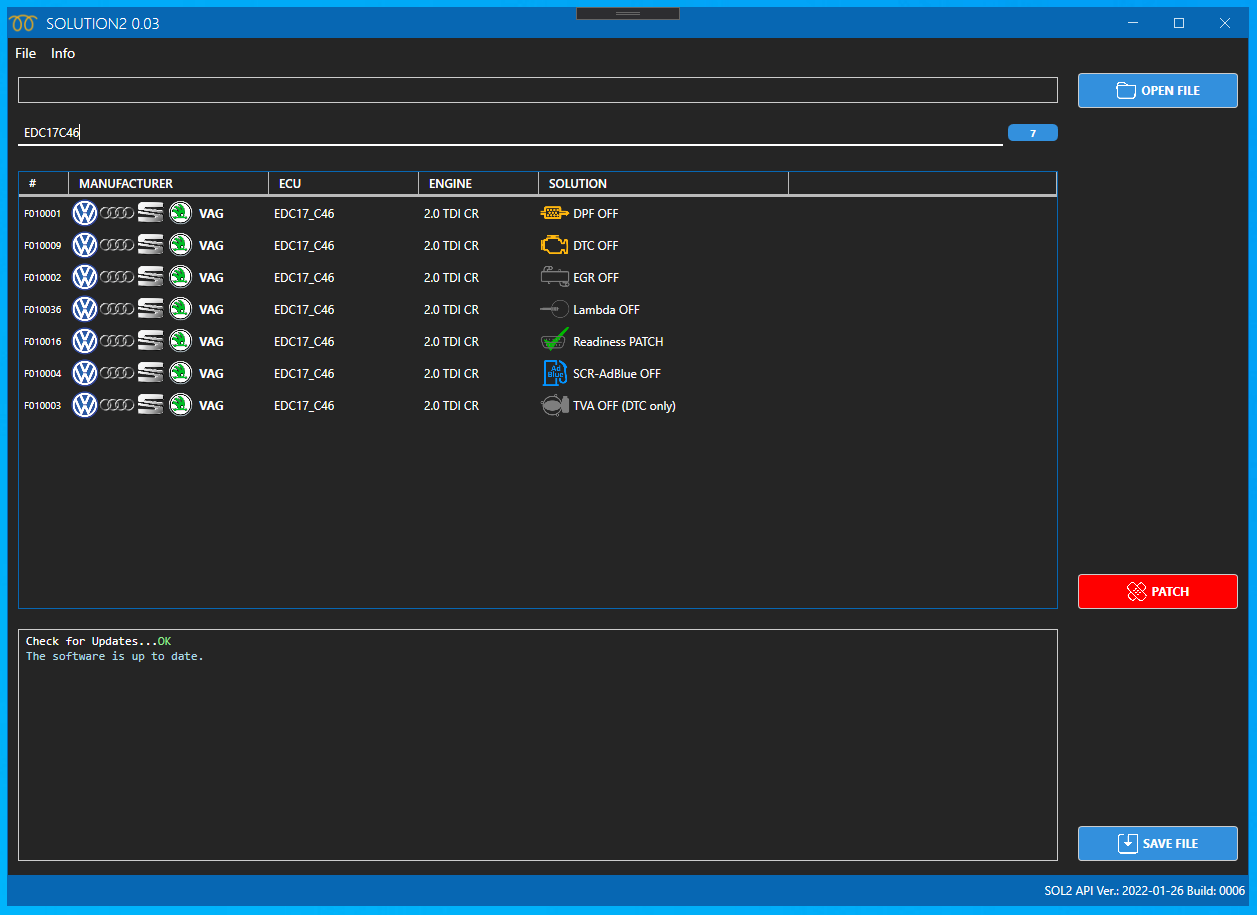This screenshot has height=915, width=1257.
Task: Click the Seat logo in row F010009
Action: click(150, 245)
